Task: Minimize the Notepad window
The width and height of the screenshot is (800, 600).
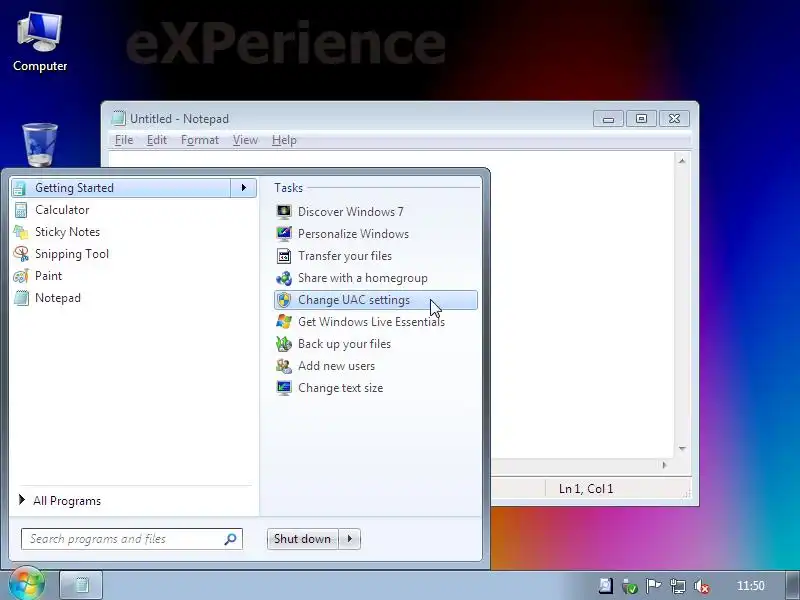Action: [608, 119]
